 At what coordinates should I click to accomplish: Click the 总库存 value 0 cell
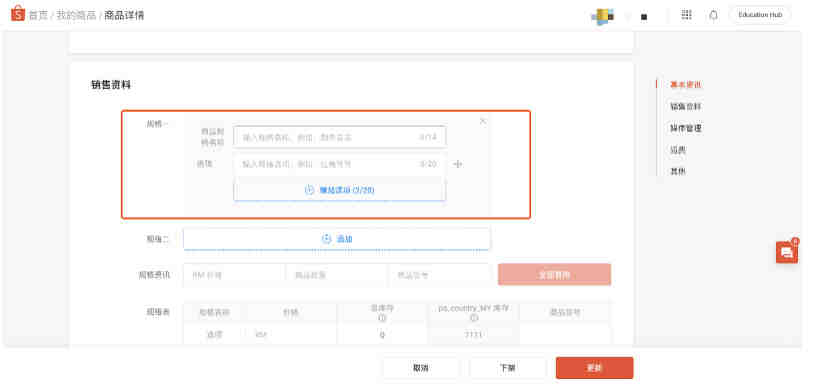click(x=382, y=335)
